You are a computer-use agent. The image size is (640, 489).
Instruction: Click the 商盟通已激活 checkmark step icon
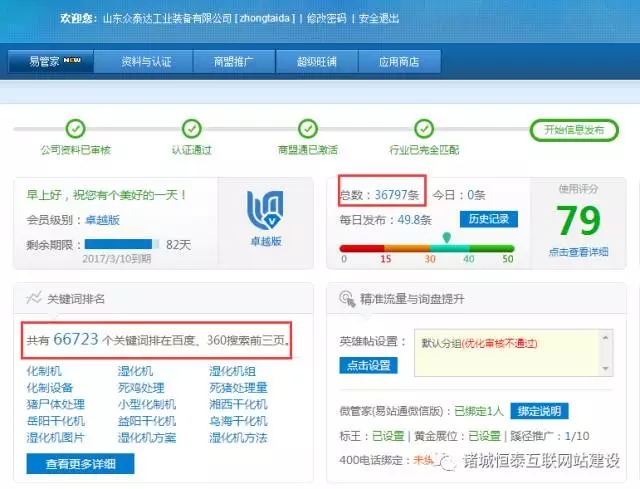point(308,129)
